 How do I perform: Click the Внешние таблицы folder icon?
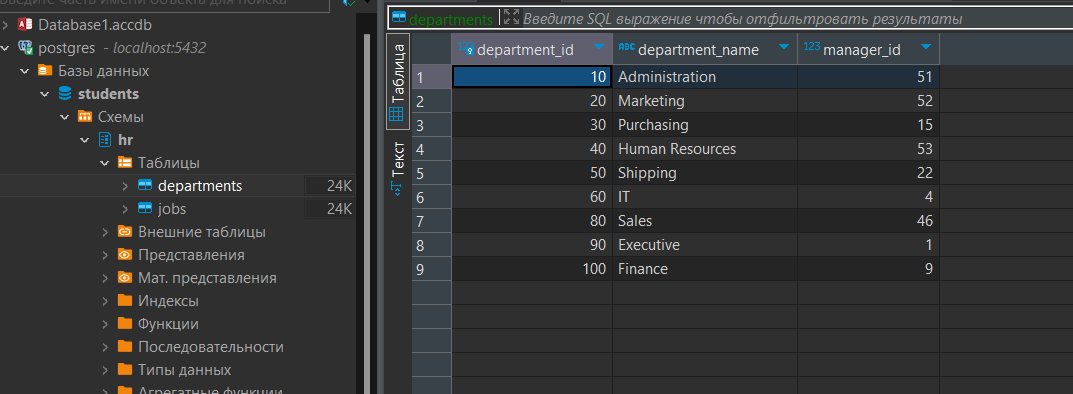coord(125,232)
